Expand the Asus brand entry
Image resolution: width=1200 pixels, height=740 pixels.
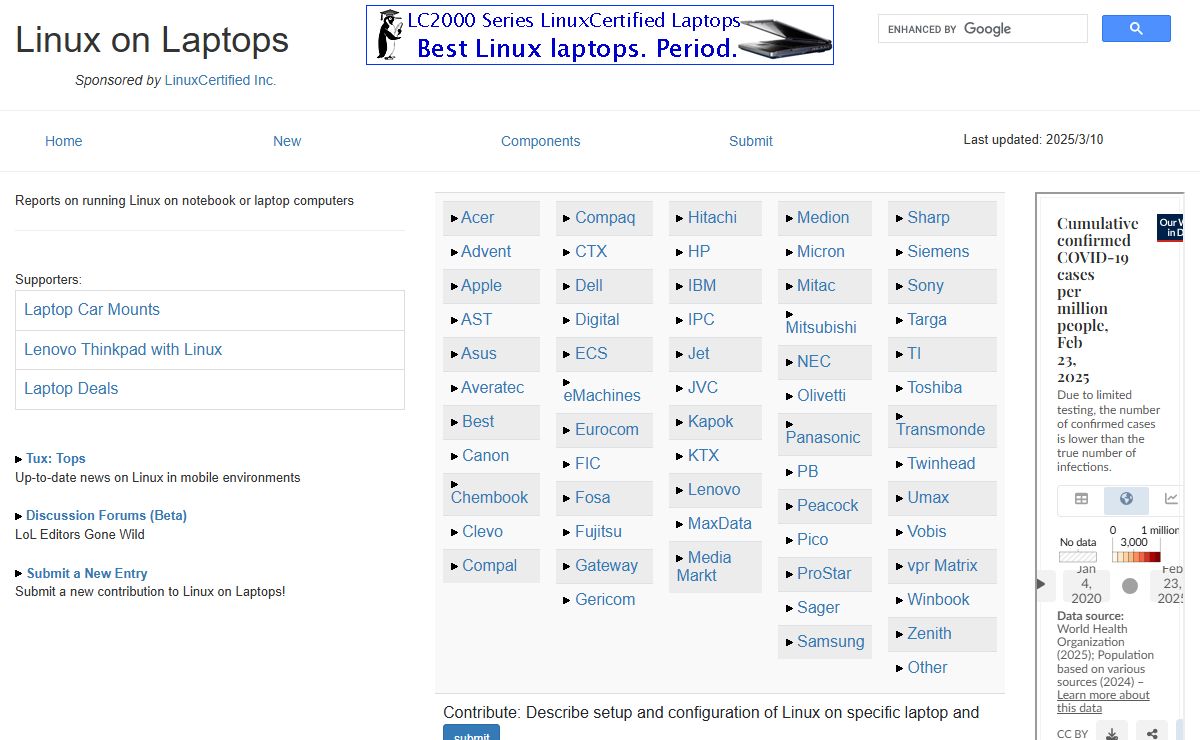[x=479, y=354]
